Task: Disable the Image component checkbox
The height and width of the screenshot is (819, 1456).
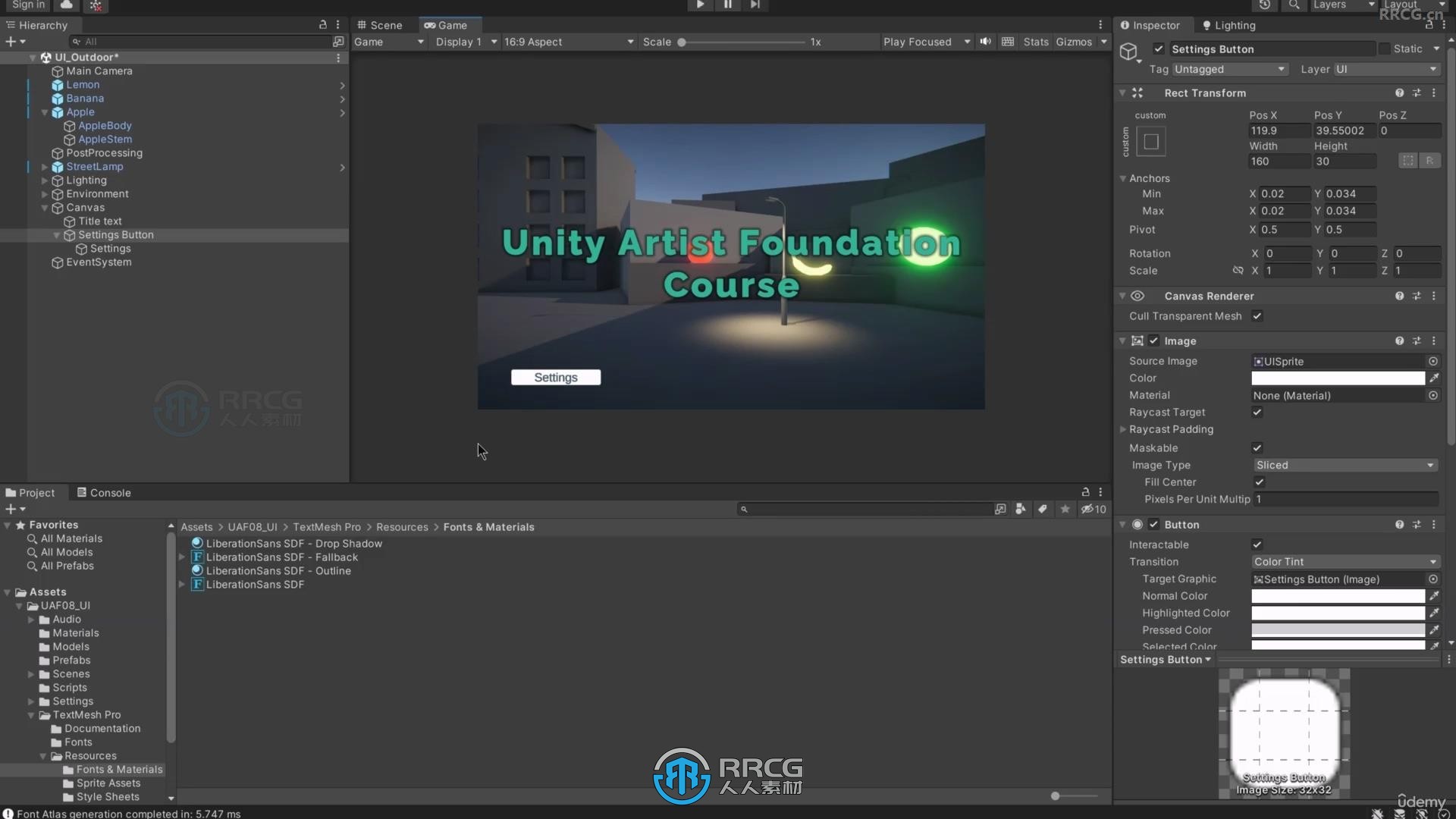Action: pos(1153,341)
